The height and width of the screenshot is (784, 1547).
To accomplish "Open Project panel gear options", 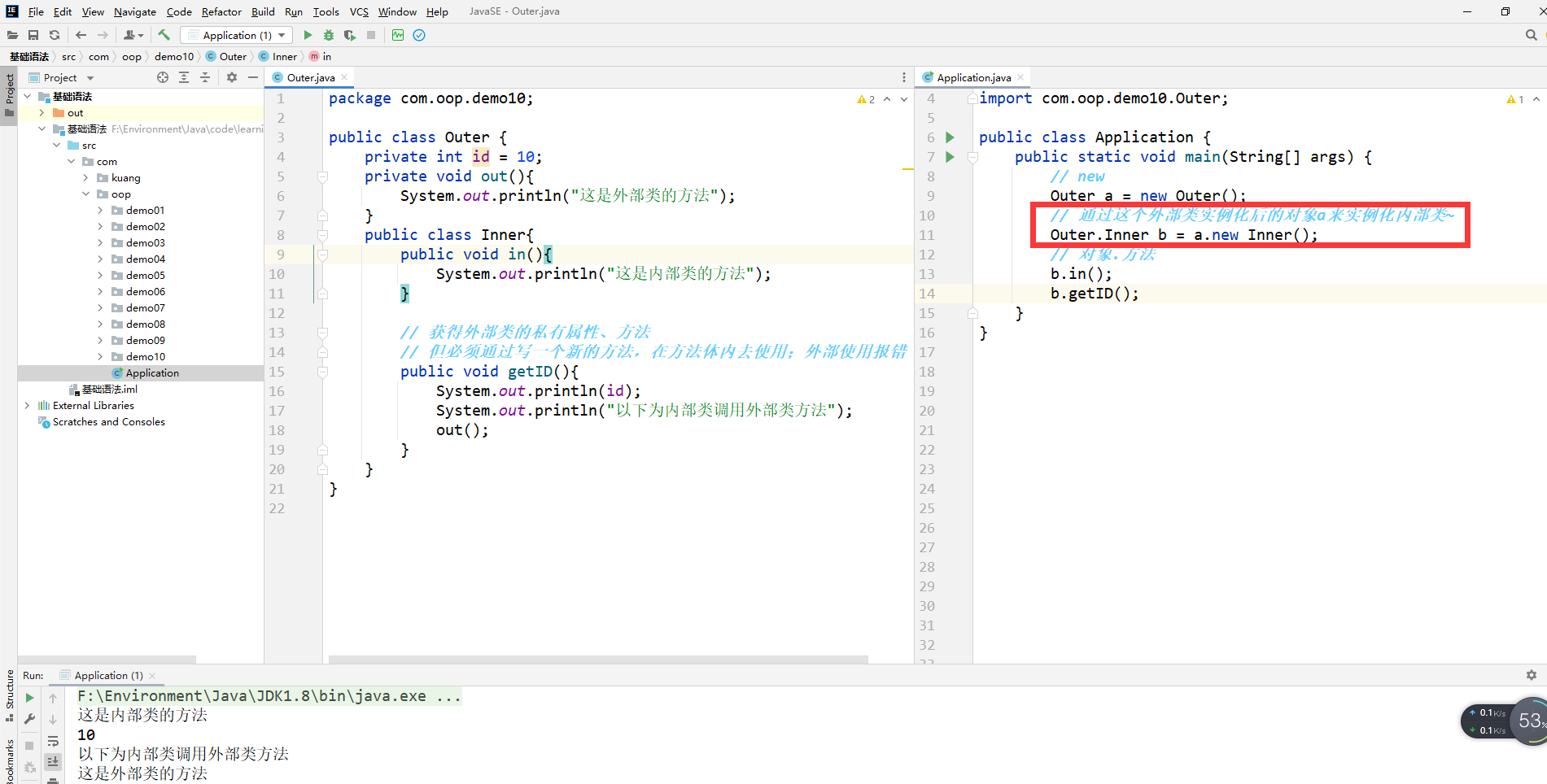I will tap(232, 77).
